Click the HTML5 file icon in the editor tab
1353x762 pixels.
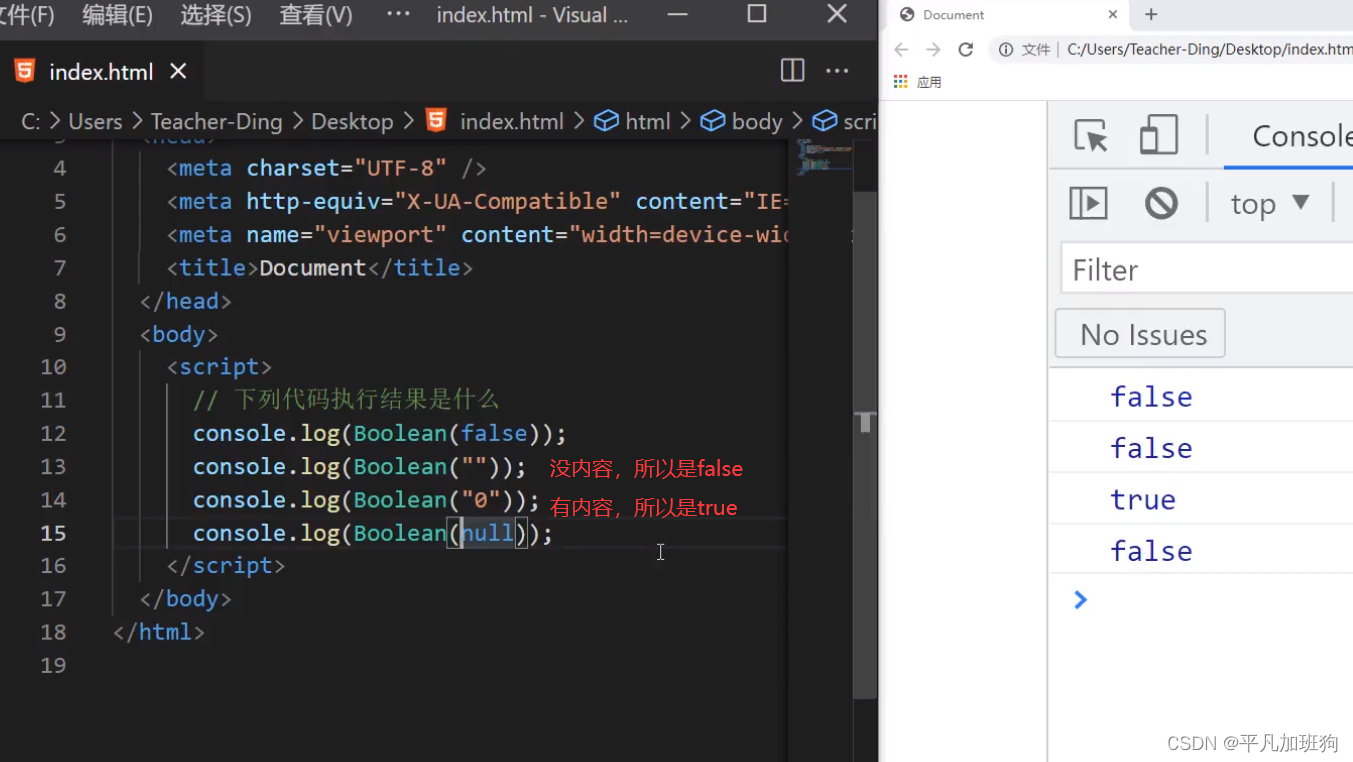[x=25, y=71]
